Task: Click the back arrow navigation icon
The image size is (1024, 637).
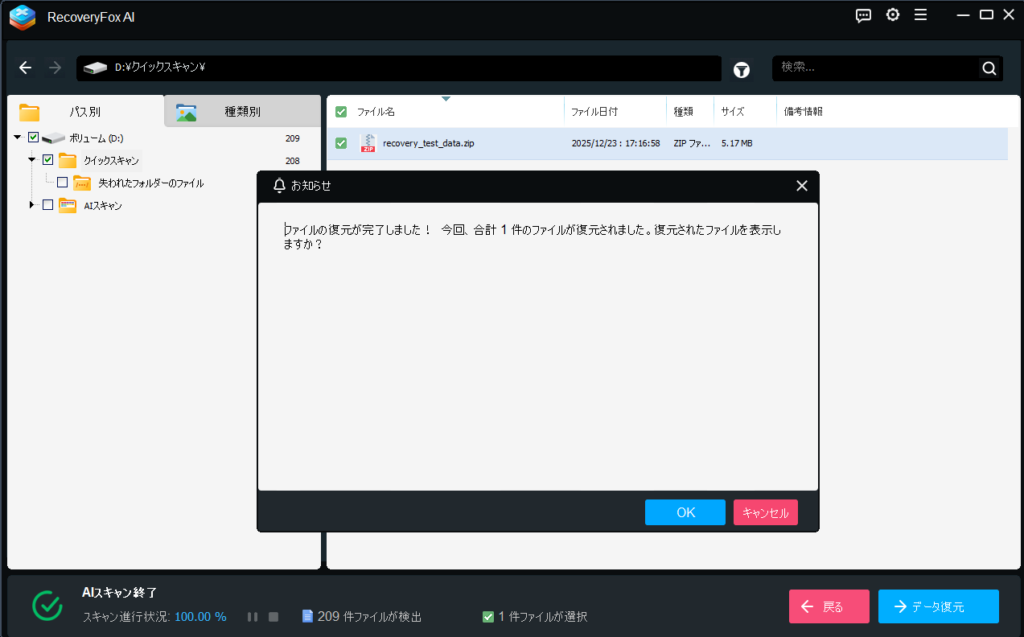Action: click(26, 68)
